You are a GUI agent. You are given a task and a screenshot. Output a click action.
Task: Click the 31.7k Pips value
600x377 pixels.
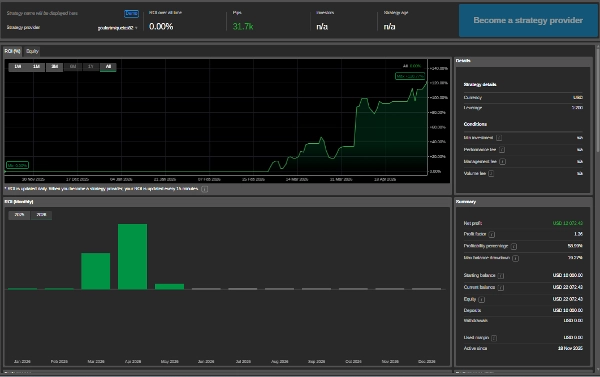243,26
